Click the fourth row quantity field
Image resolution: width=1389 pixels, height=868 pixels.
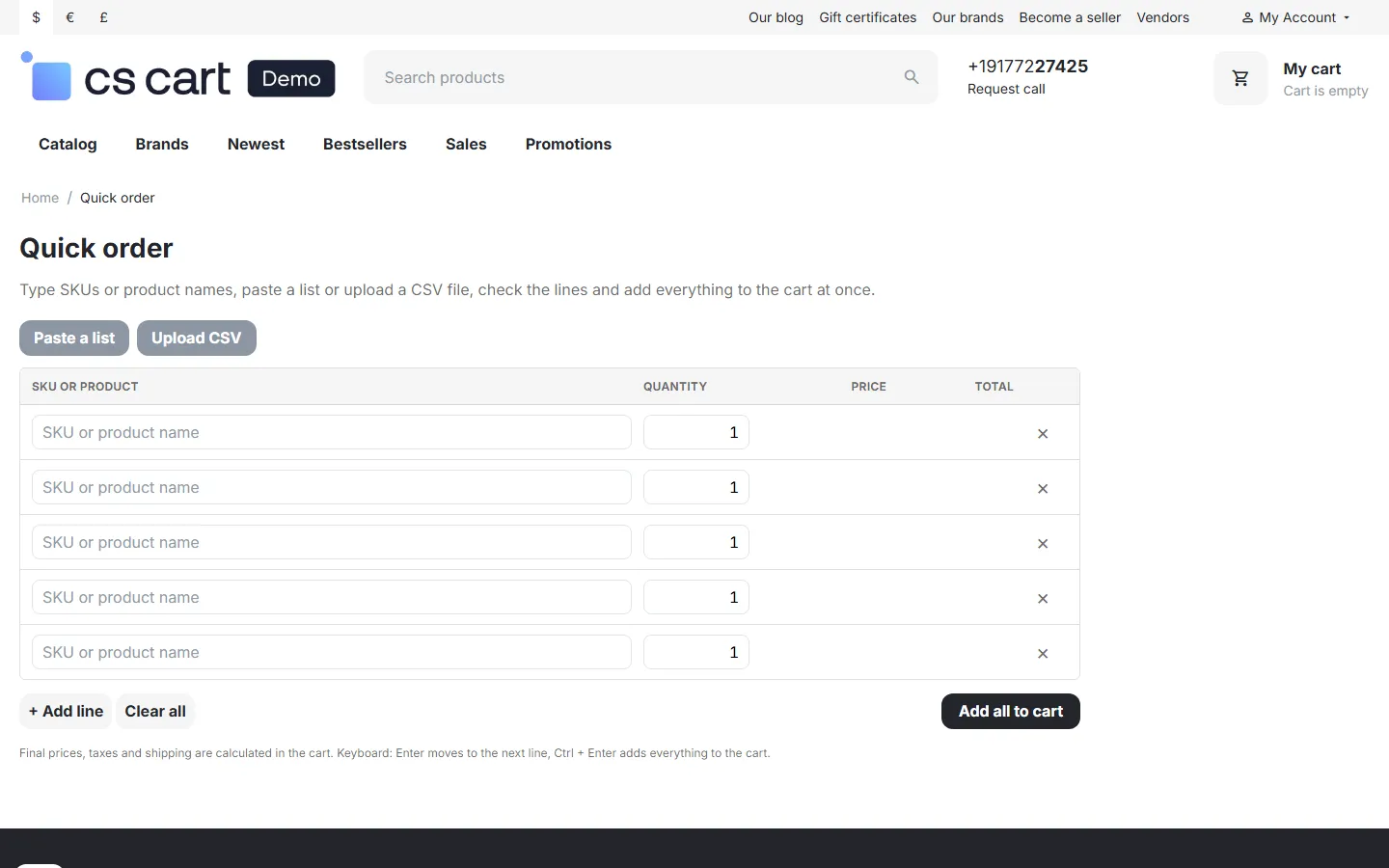[x=696, y=597]
